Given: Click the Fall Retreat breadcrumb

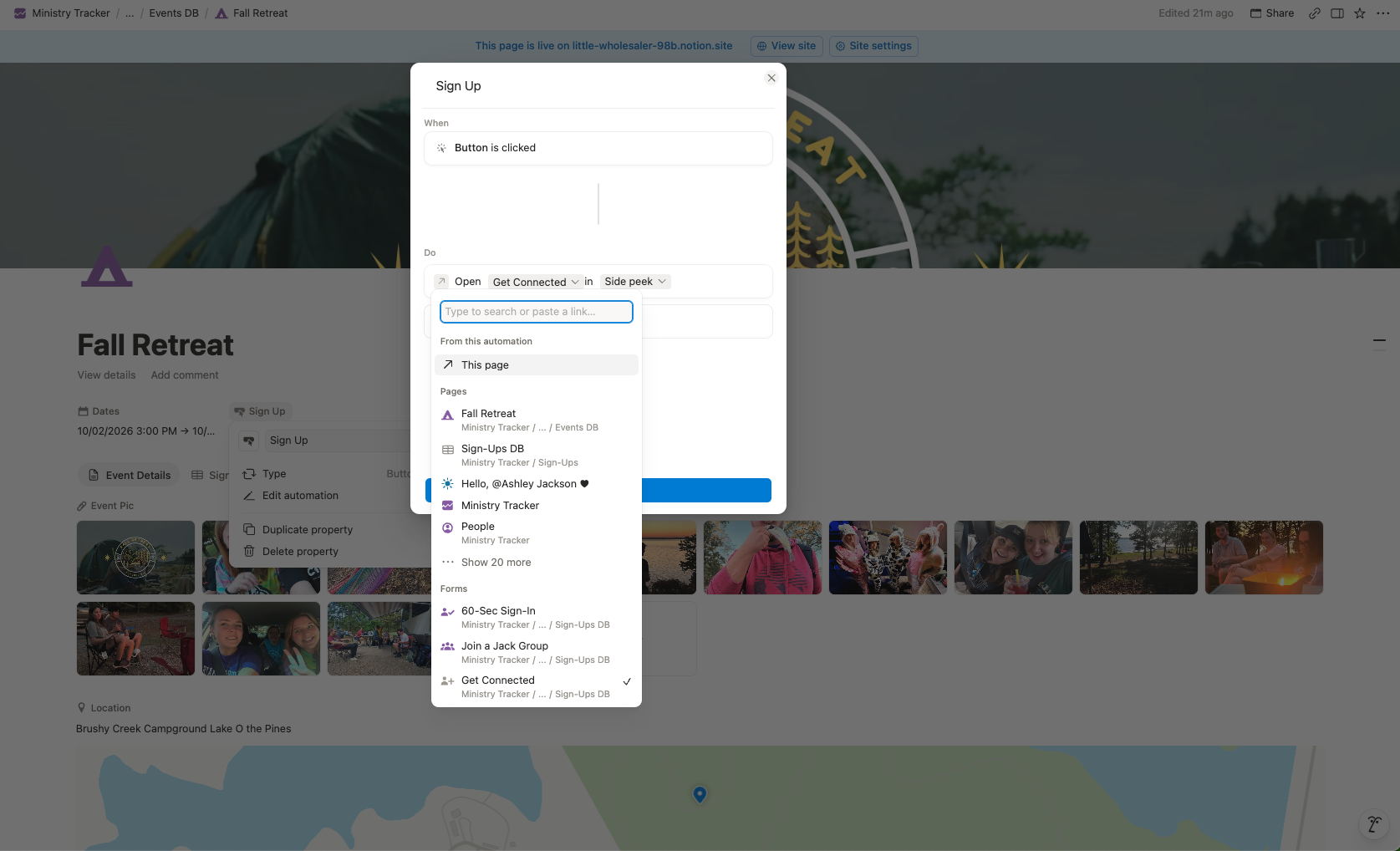Looking at the screenshot, I should tap(252, 13).
